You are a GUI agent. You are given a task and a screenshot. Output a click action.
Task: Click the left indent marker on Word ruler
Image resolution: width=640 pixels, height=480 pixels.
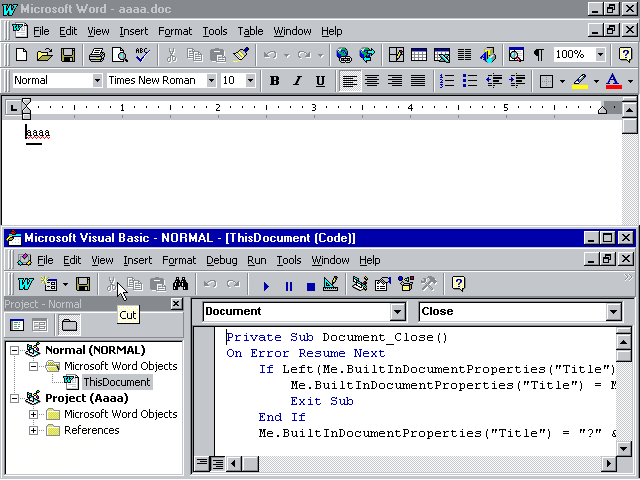click(x=26, y=116)
